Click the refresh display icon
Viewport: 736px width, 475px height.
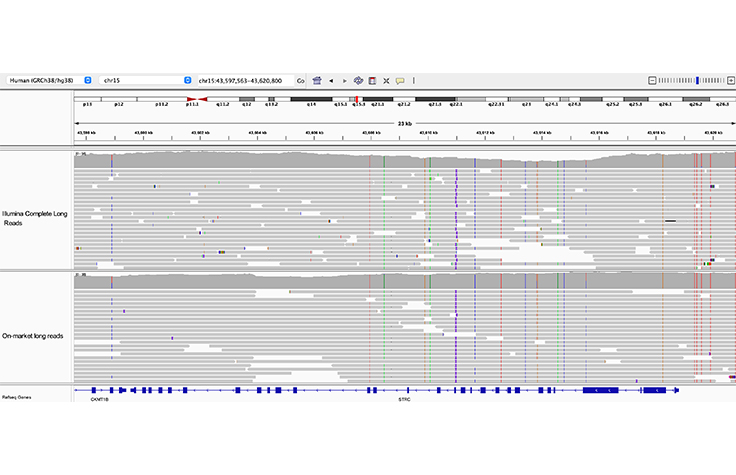coord(358,80)
